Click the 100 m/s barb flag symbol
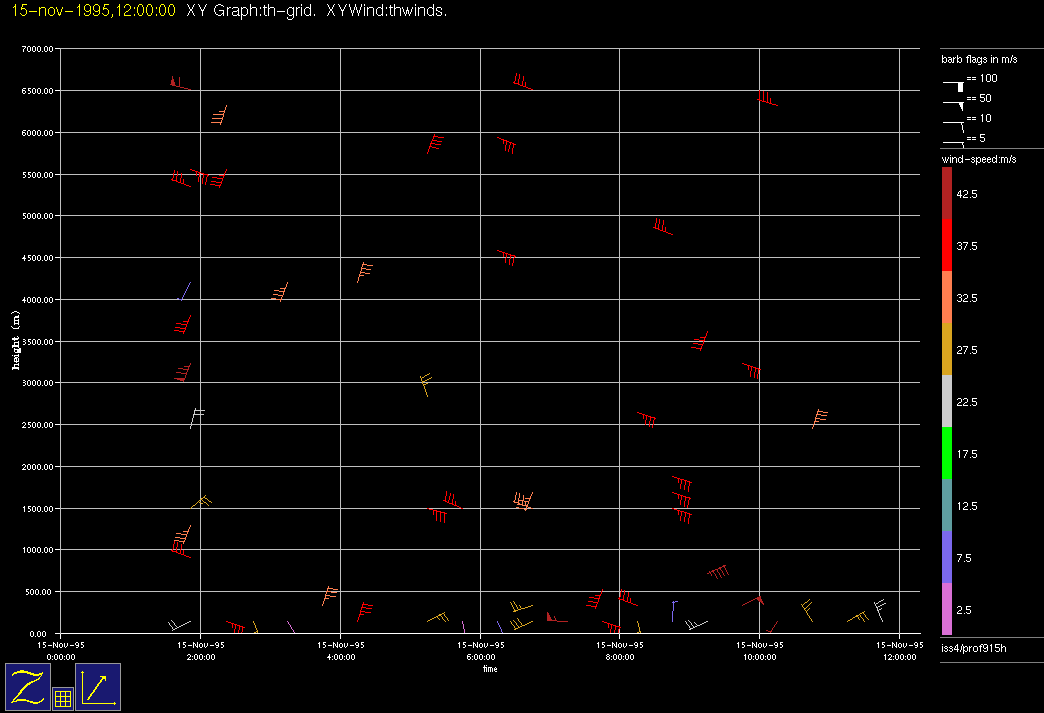The height and width of the screenshot is (713, 1044). coord(956,84)
